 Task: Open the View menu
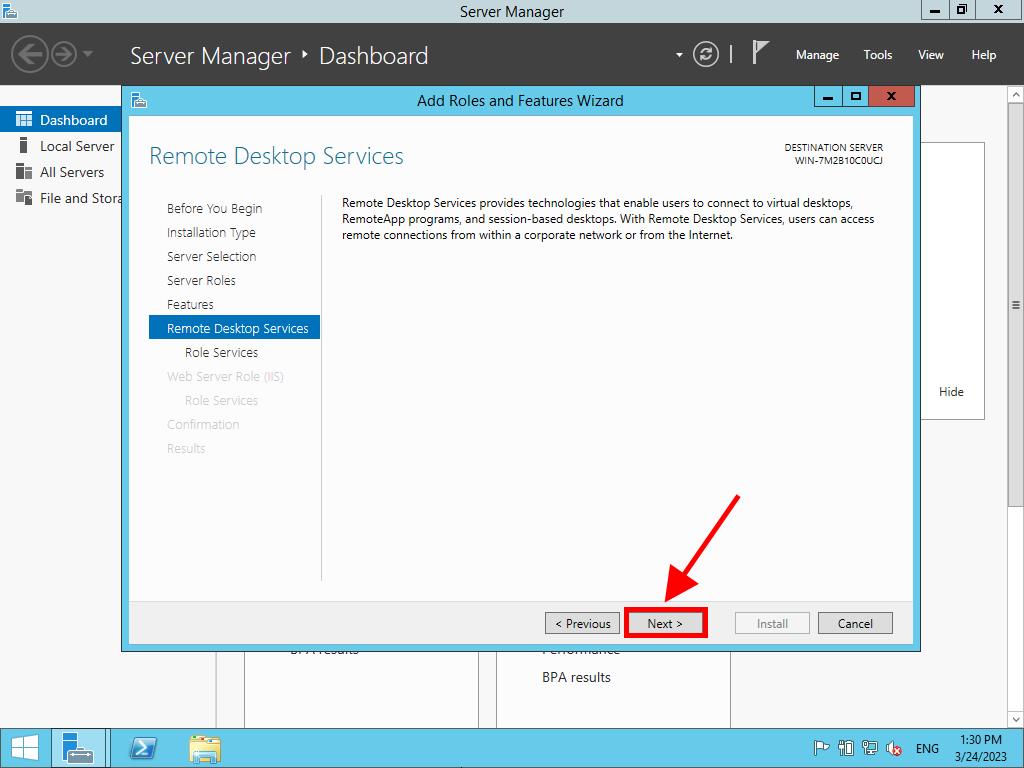931,55
